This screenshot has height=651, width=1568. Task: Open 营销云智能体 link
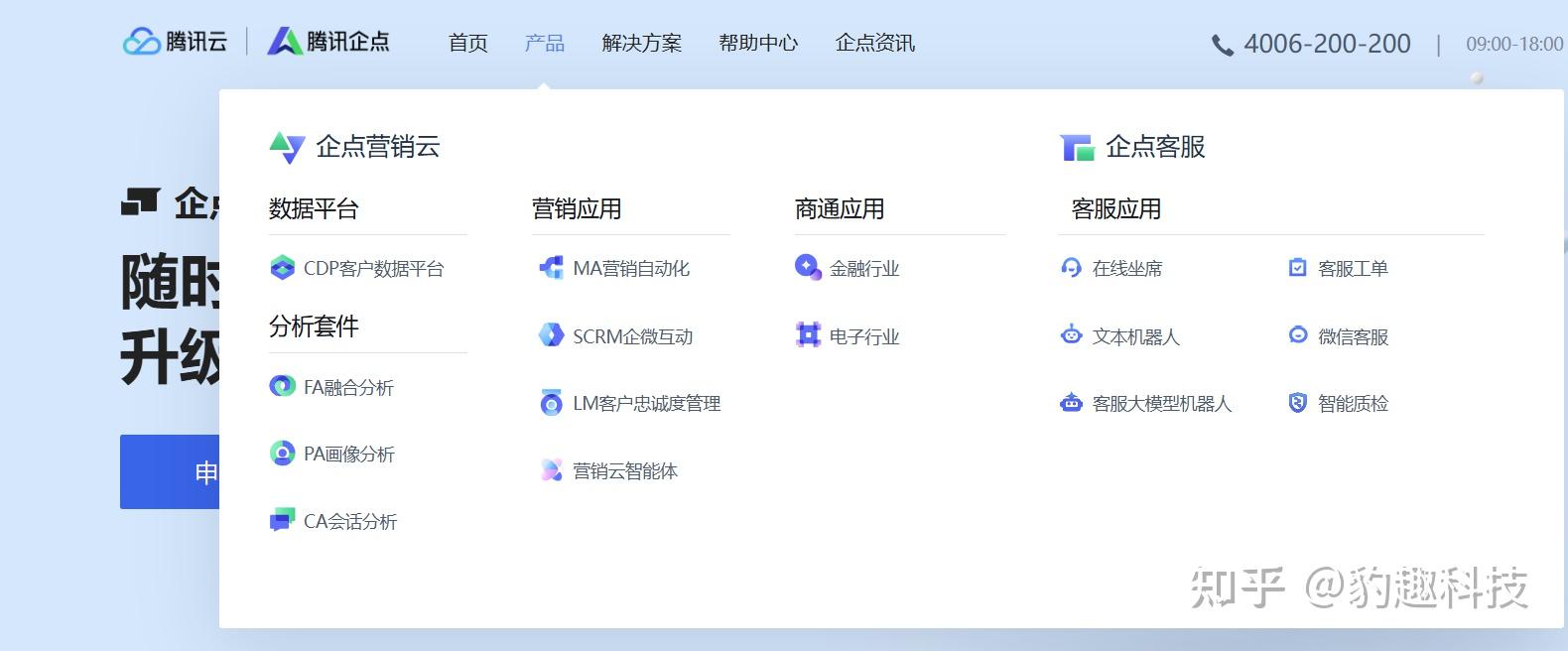click(625, 471)
